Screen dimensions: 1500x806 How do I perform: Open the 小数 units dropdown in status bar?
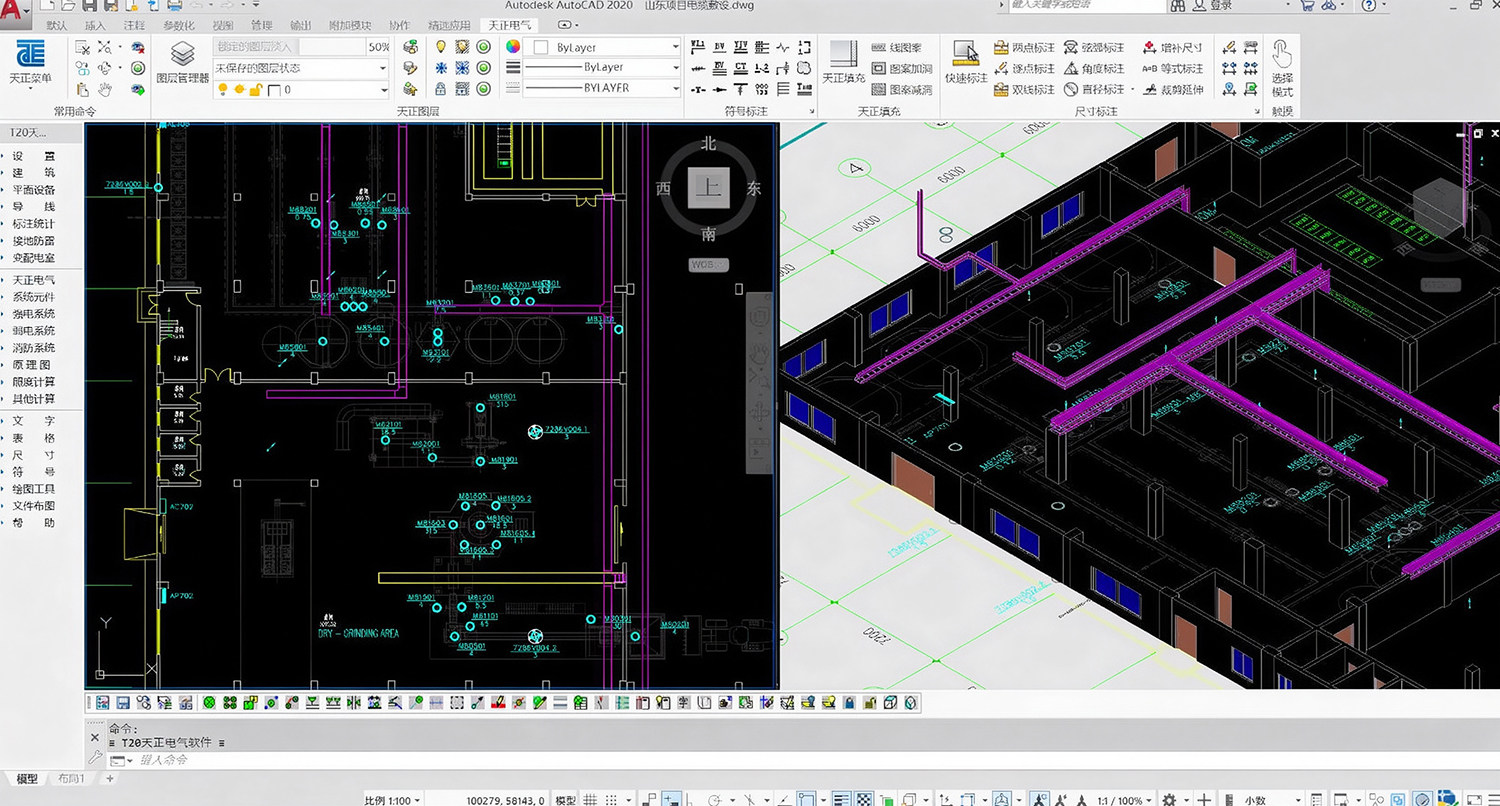1260,800
